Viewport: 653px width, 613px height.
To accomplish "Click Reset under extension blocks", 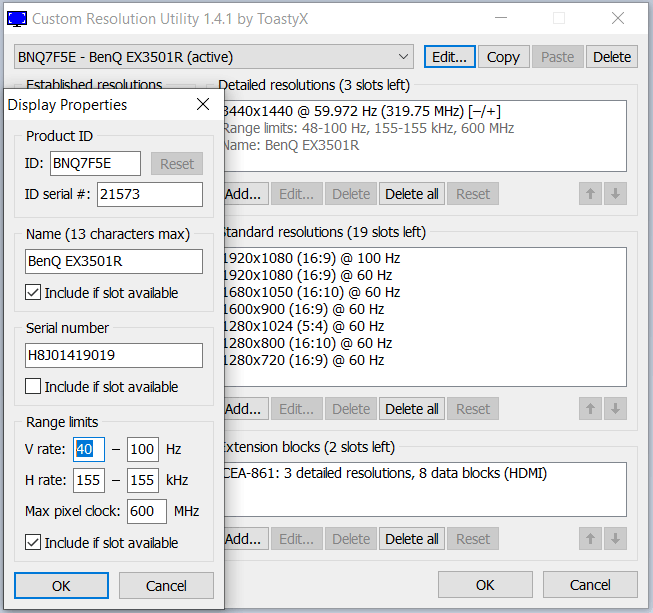I will (473, 539).
